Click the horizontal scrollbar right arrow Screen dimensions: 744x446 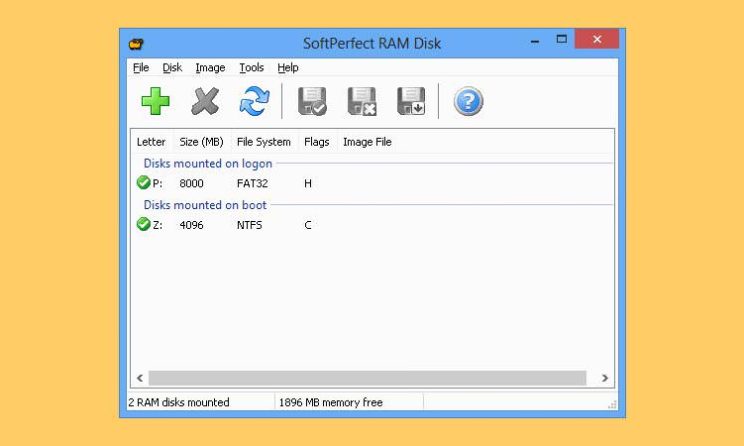coord(604,378)
